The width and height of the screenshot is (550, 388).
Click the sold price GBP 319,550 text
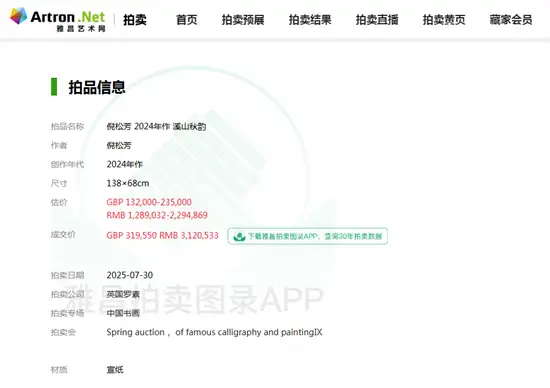coord(132,235)
